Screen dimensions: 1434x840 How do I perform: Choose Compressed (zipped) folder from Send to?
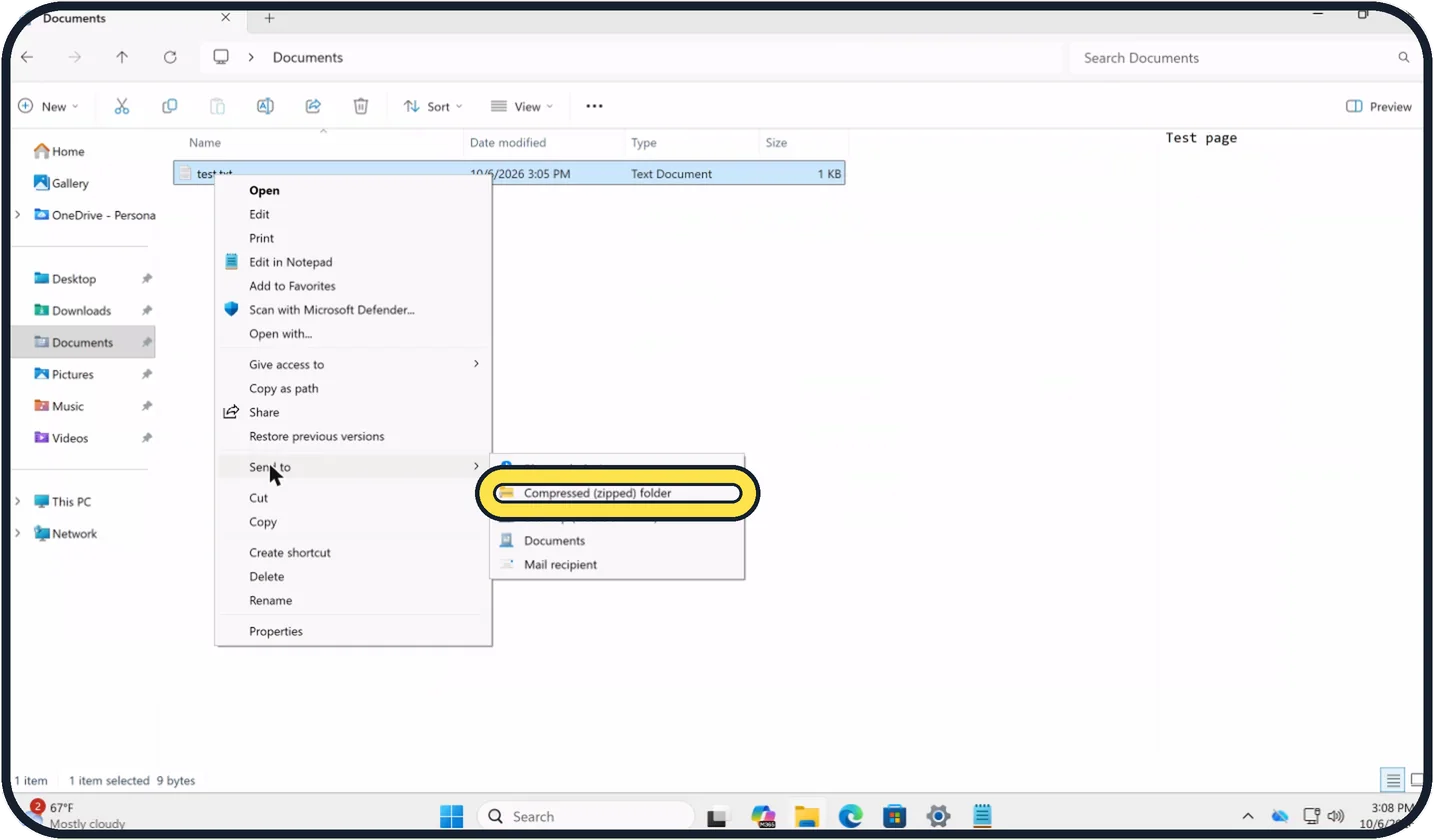click(x=619, y=493)
